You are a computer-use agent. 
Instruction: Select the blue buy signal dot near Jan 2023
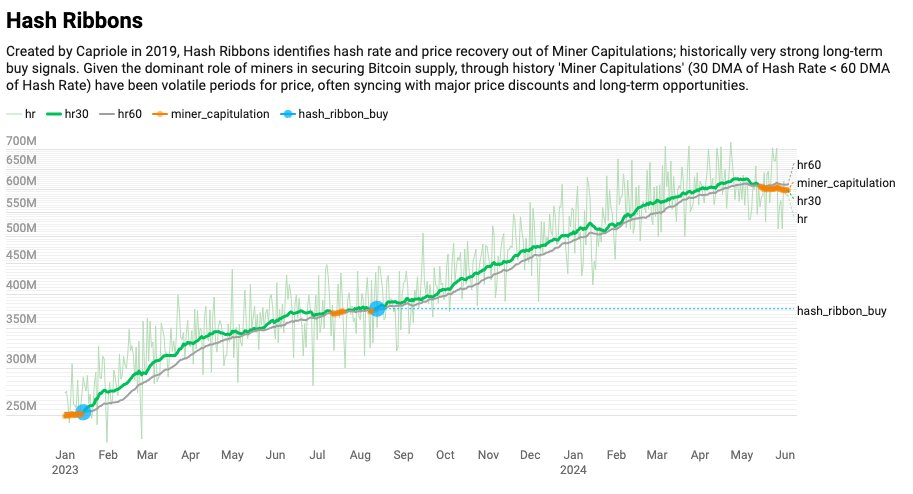click(83, 412)
